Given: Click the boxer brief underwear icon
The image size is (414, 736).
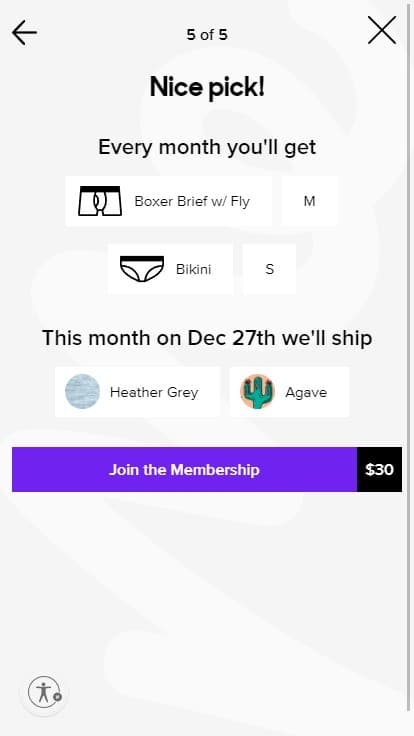Looking at the screenshot, I should (100, 201).
